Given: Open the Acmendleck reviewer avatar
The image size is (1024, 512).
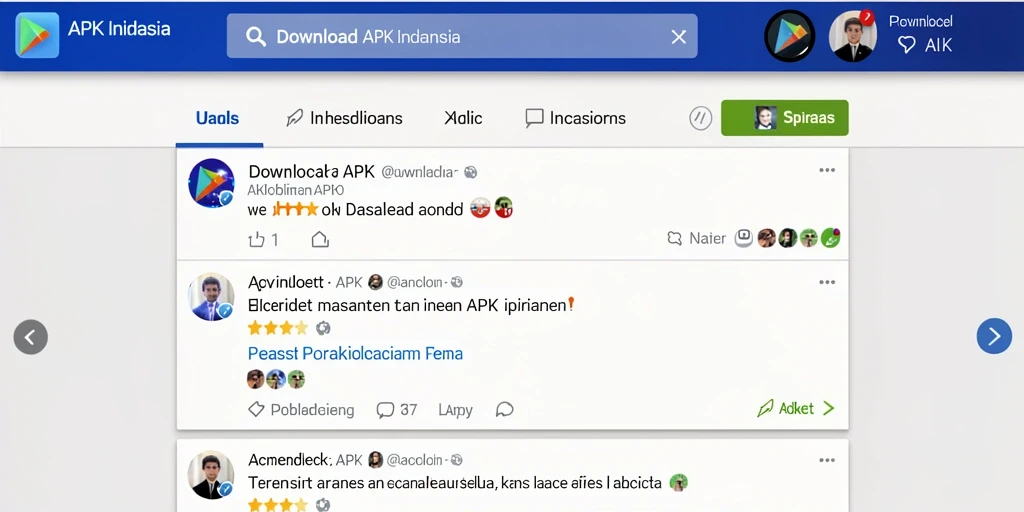Looking at the screenshot, I should click(x=211, y=475).
